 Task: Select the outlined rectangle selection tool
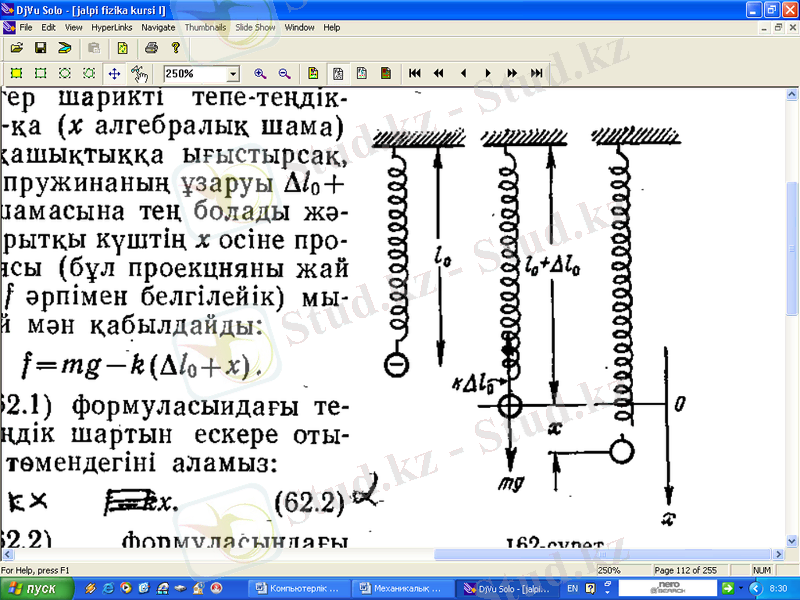coord(40,73)
